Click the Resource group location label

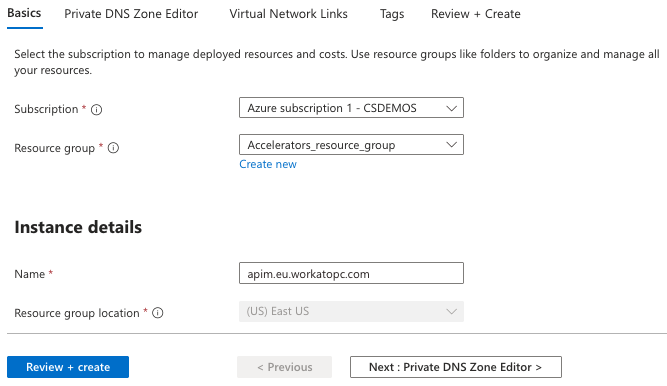(77, 313)
